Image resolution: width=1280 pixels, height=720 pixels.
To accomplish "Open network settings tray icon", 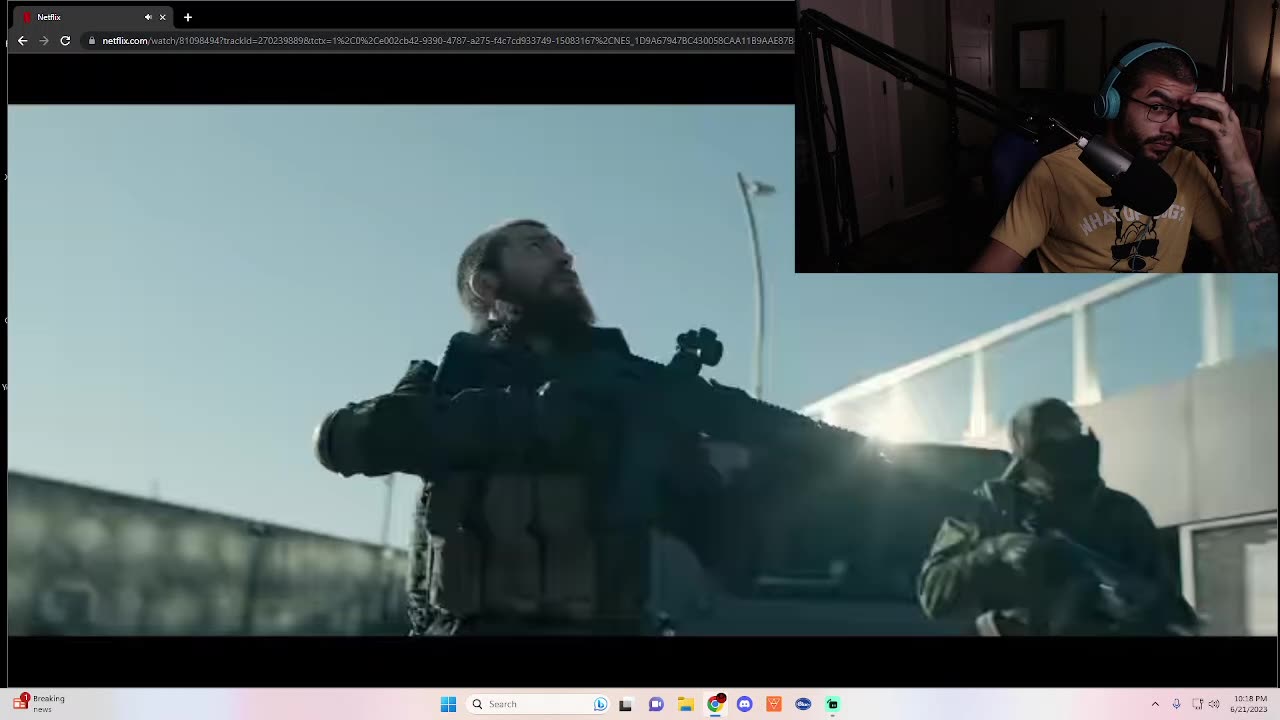I will pos(1197,704).
